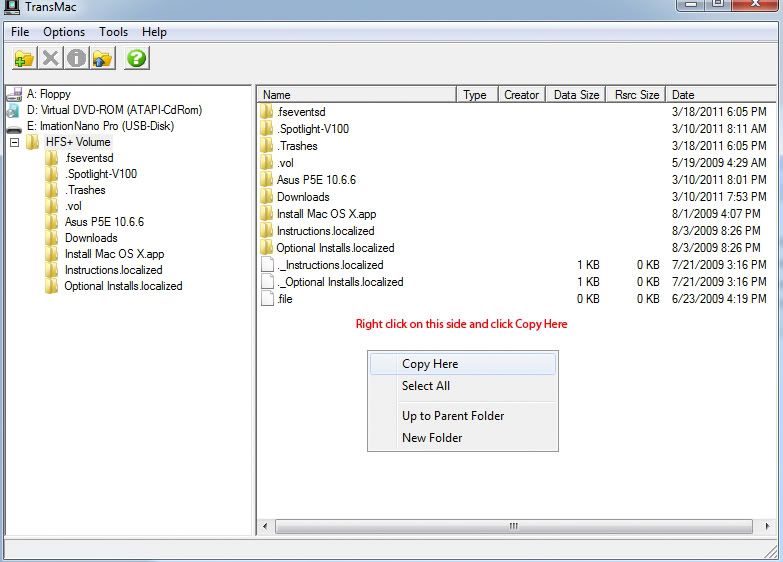Click the .file document icon
The image size is (783, 562).
click(268, 298)
